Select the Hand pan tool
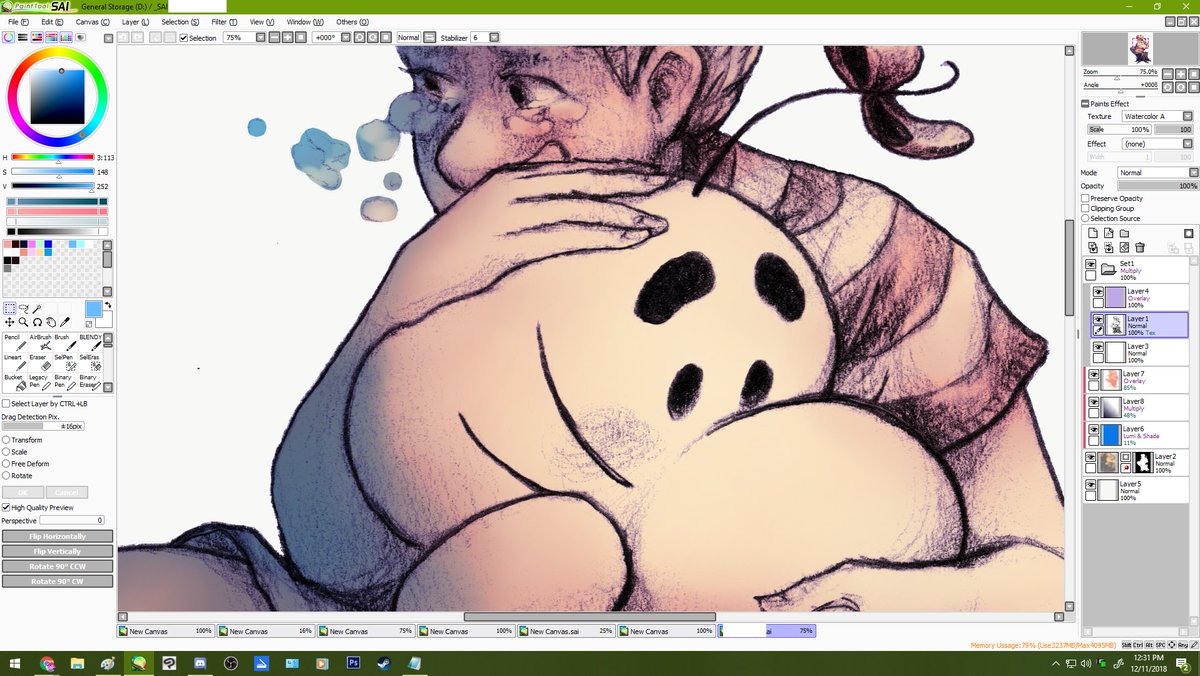This screenshot has height=676, width=1200. point(51,322)
